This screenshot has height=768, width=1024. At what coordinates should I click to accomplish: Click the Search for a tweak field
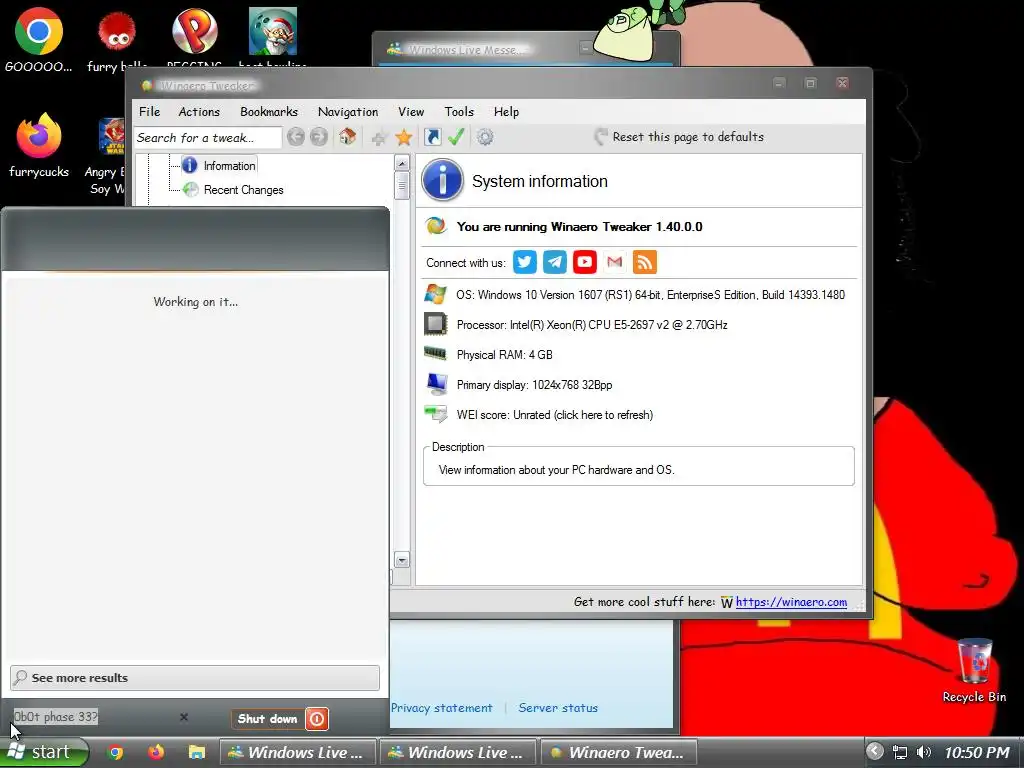point(208,138)
